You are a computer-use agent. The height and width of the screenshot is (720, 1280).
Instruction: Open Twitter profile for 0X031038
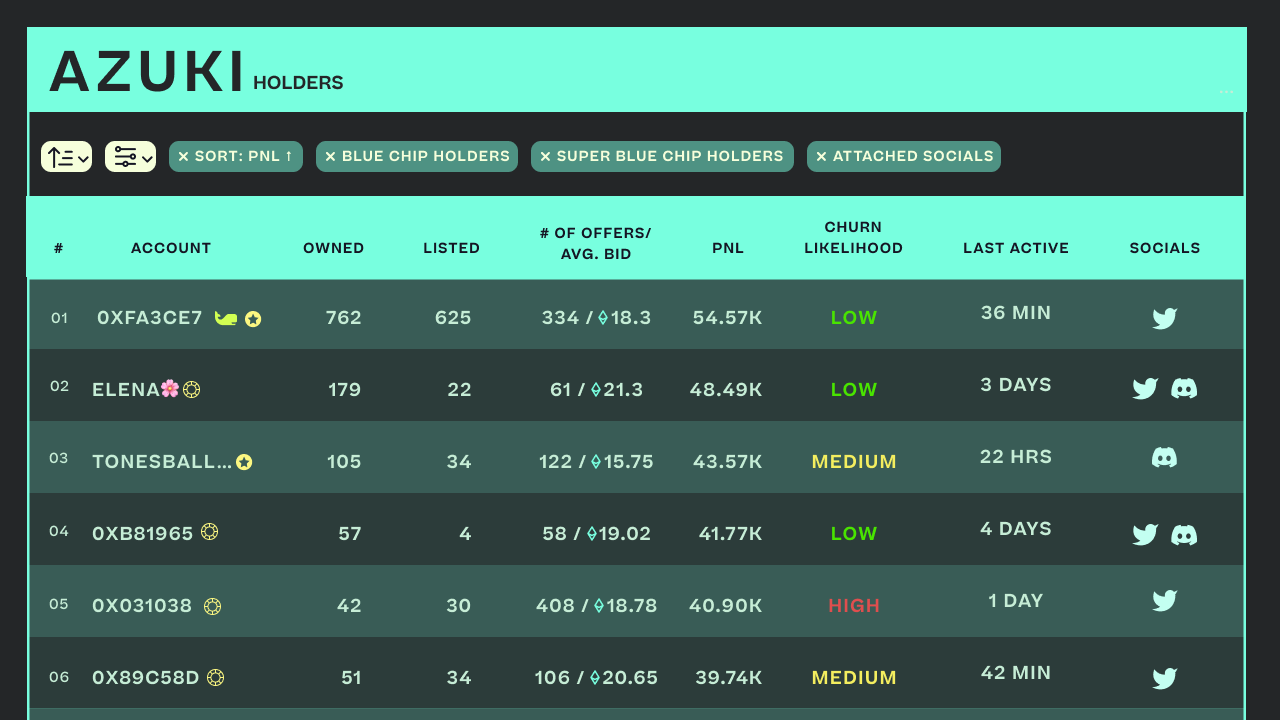click(1165, 600)
